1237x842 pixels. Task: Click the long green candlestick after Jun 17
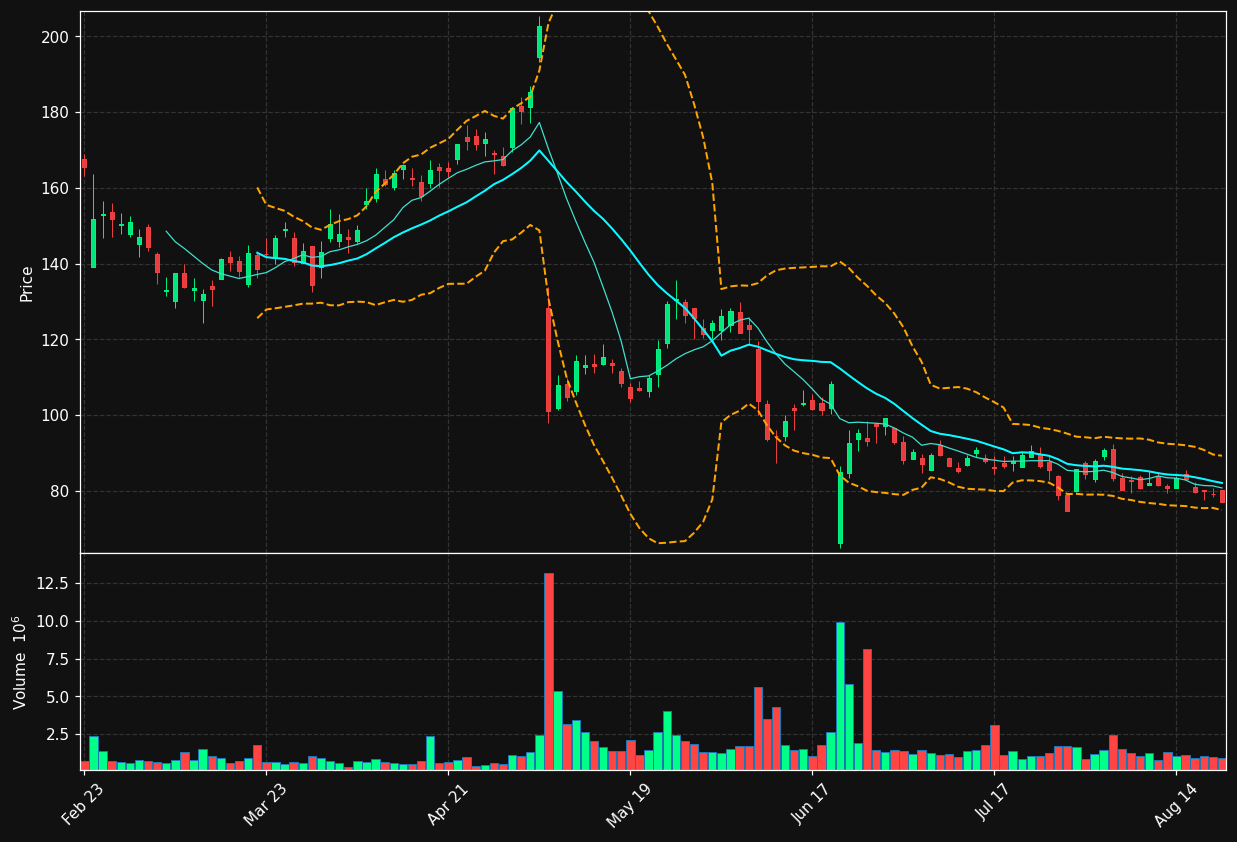tap(840, 508)
